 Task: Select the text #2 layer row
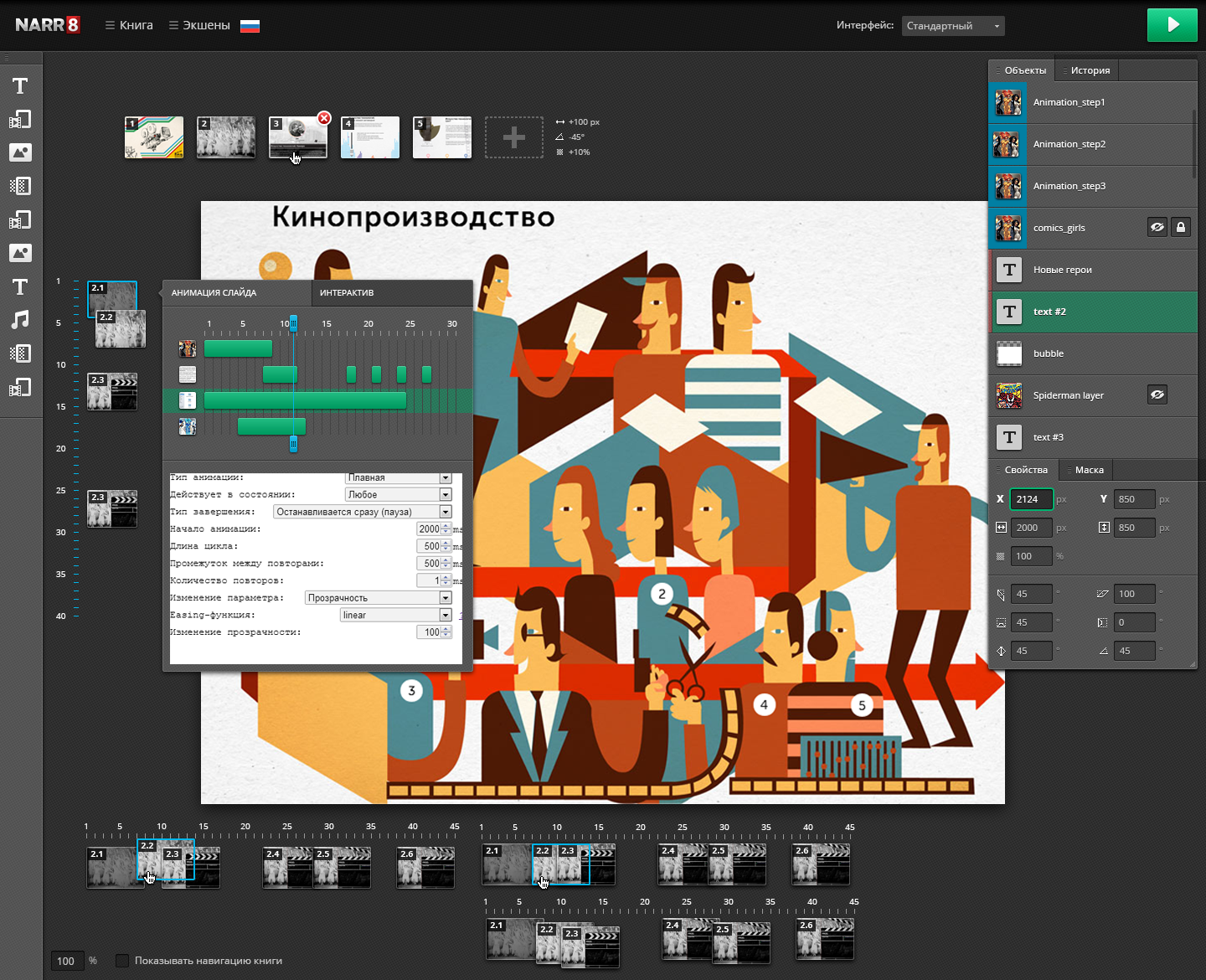coord(1092,312)
